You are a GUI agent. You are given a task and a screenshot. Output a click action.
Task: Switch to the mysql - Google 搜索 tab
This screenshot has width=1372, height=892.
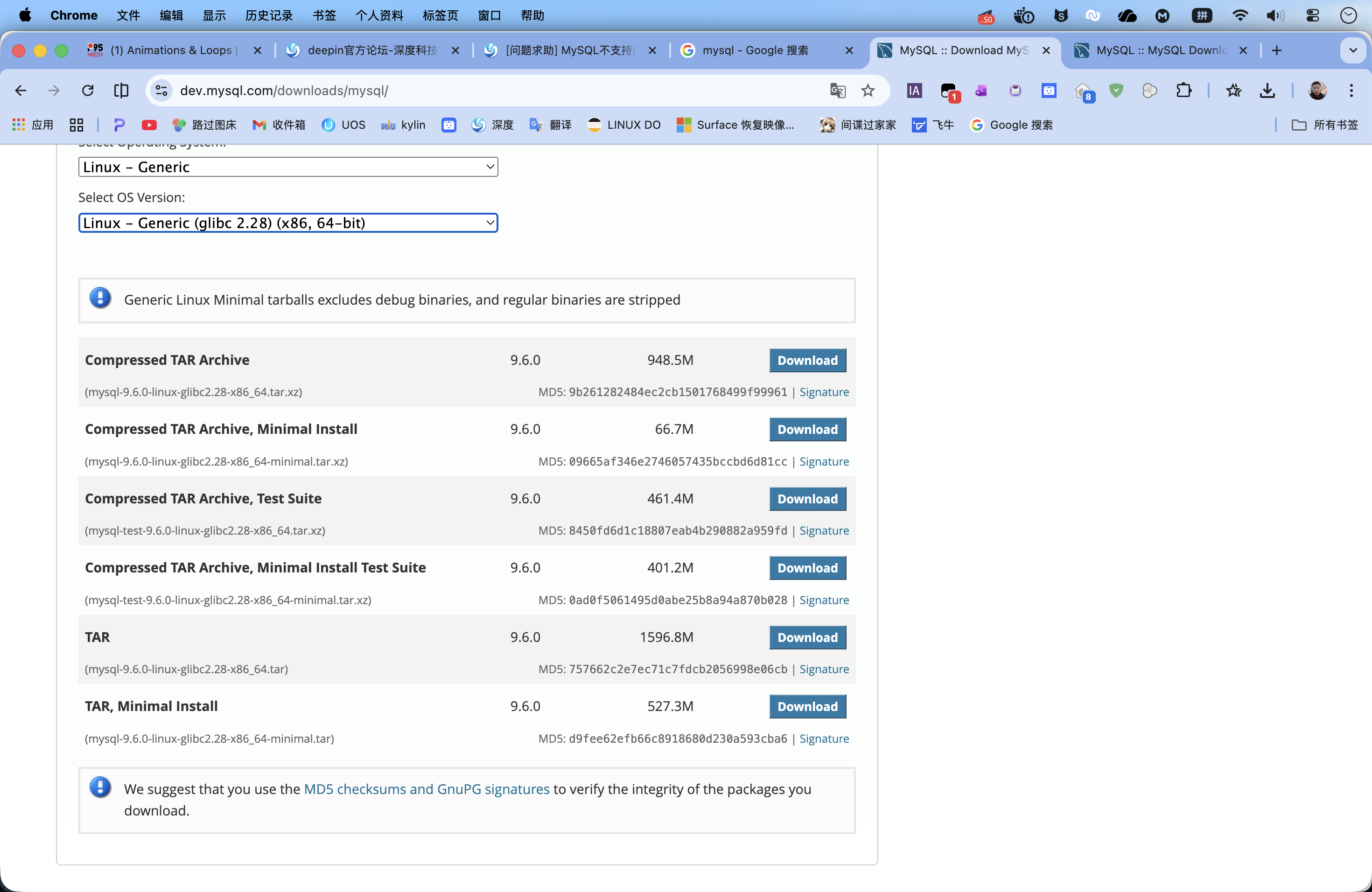755,51
